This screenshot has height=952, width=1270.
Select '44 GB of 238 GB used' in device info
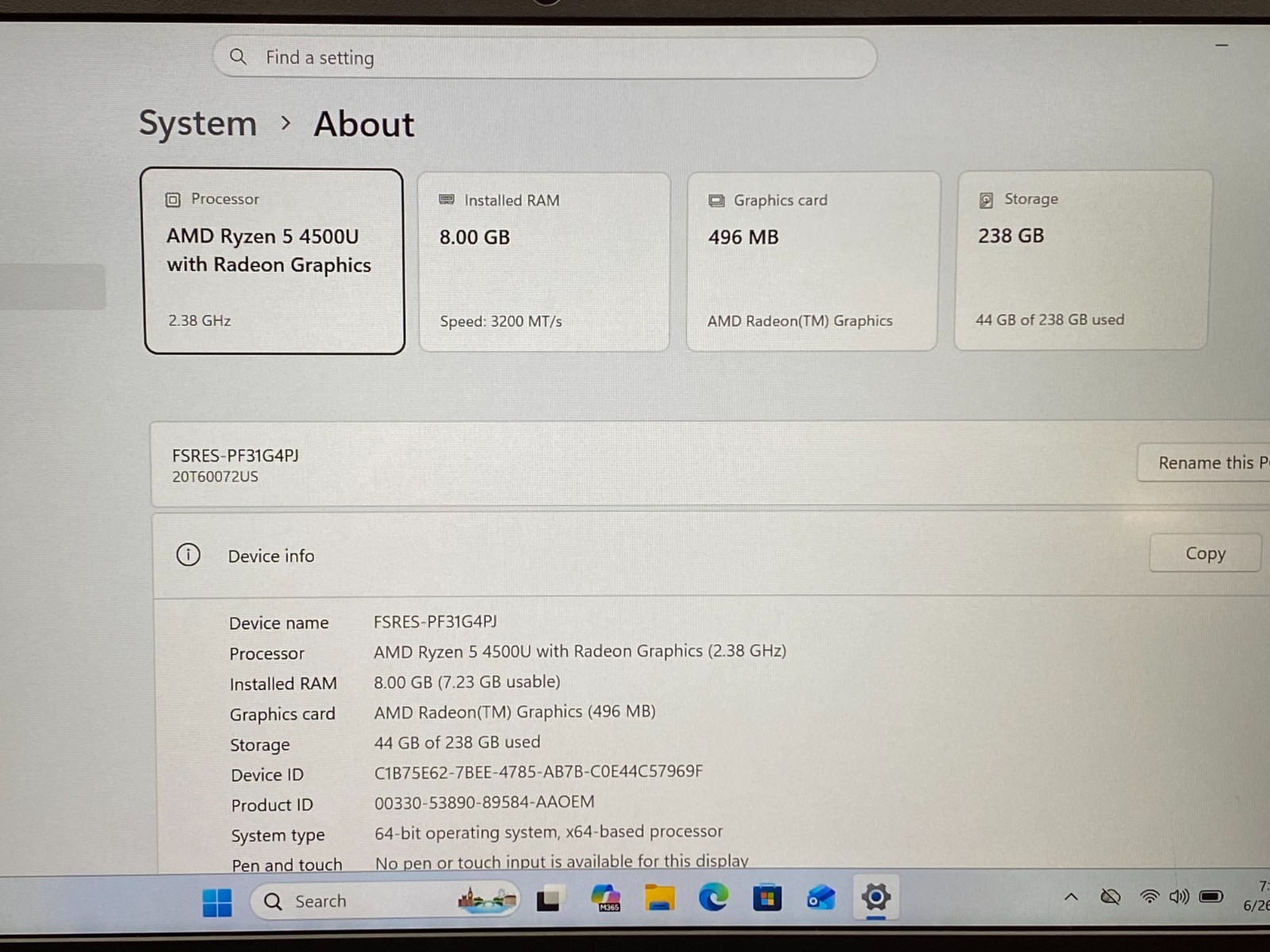click(457, 742)
